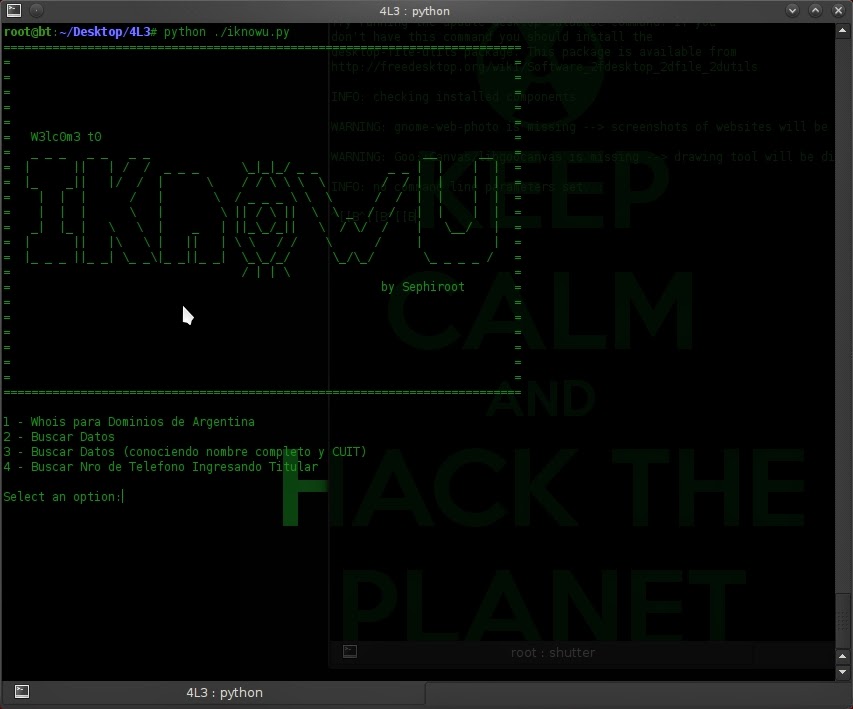
Task: Click the 'by Sephiroot' credit text
Action: [x=423, y=287]
